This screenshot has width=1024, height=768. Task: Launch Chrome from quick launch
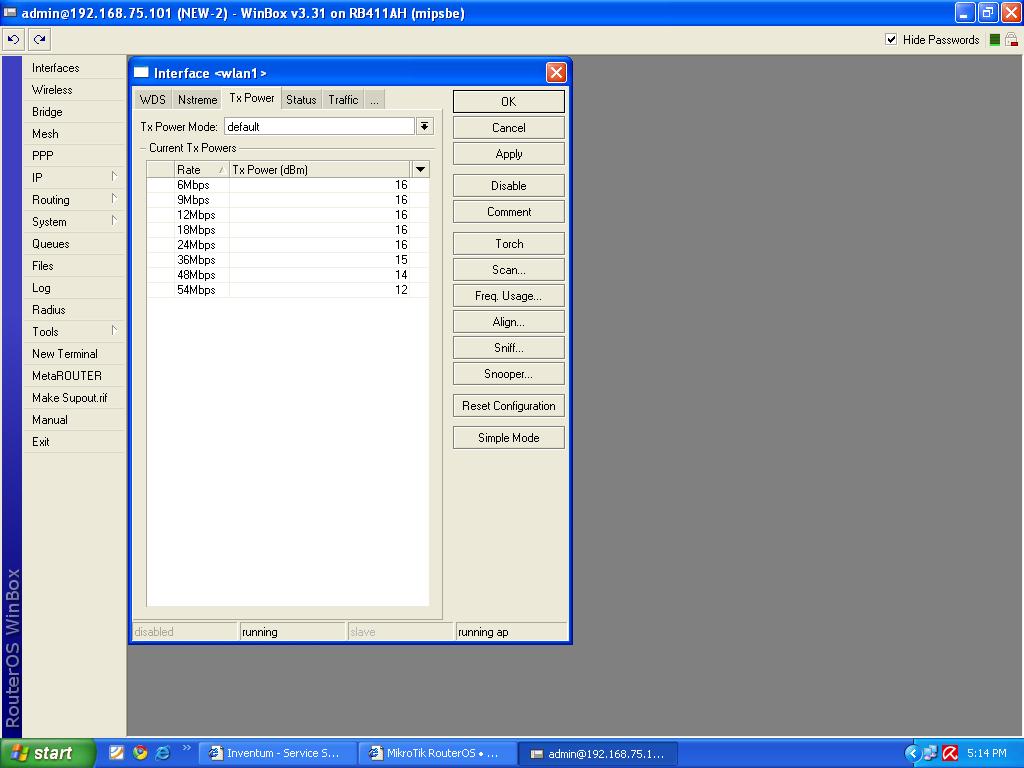140,753
